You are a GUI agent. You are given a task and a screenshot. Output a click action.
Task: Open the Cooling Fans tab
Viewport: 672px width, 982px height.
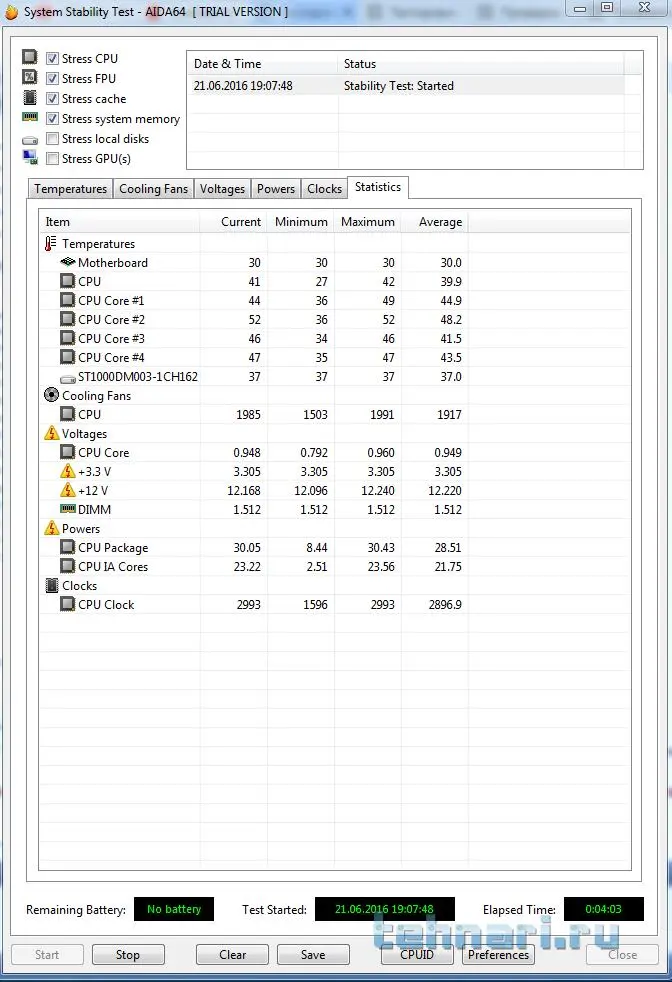pyautogui.click(x=153, y=189)
